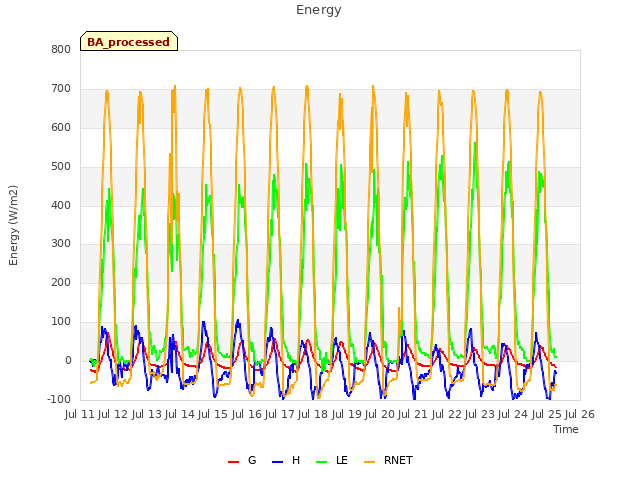This screenshot has height=480, width=640.
Task: Click the 500 y-axis tick label
Action: (x=61, y=167)
